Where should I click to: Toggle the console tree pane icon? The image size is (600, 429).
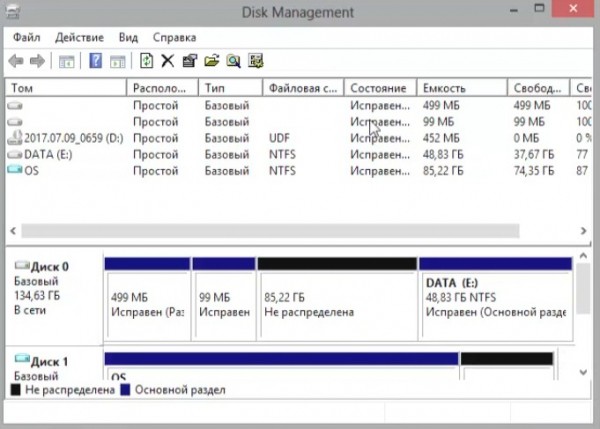pyautogui.click(x=67, y=61)
